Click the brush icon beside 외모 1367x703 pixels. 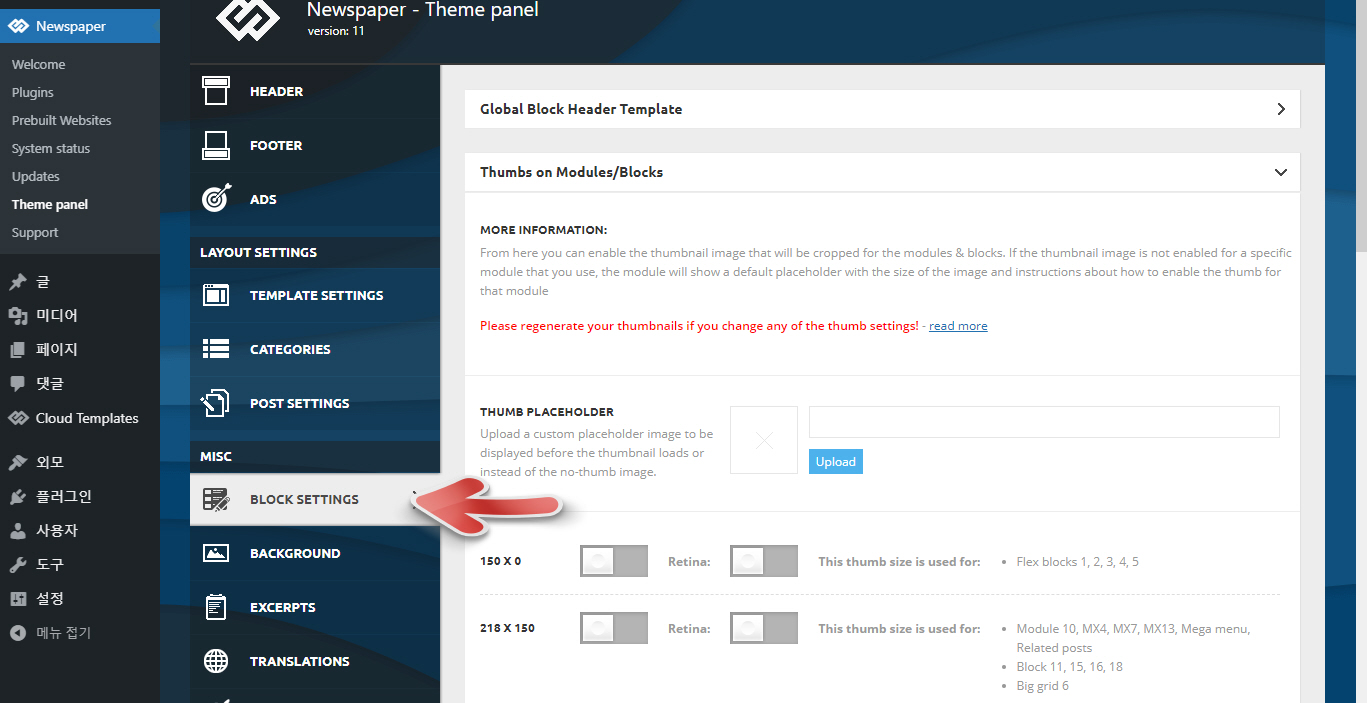coord(18,462)
